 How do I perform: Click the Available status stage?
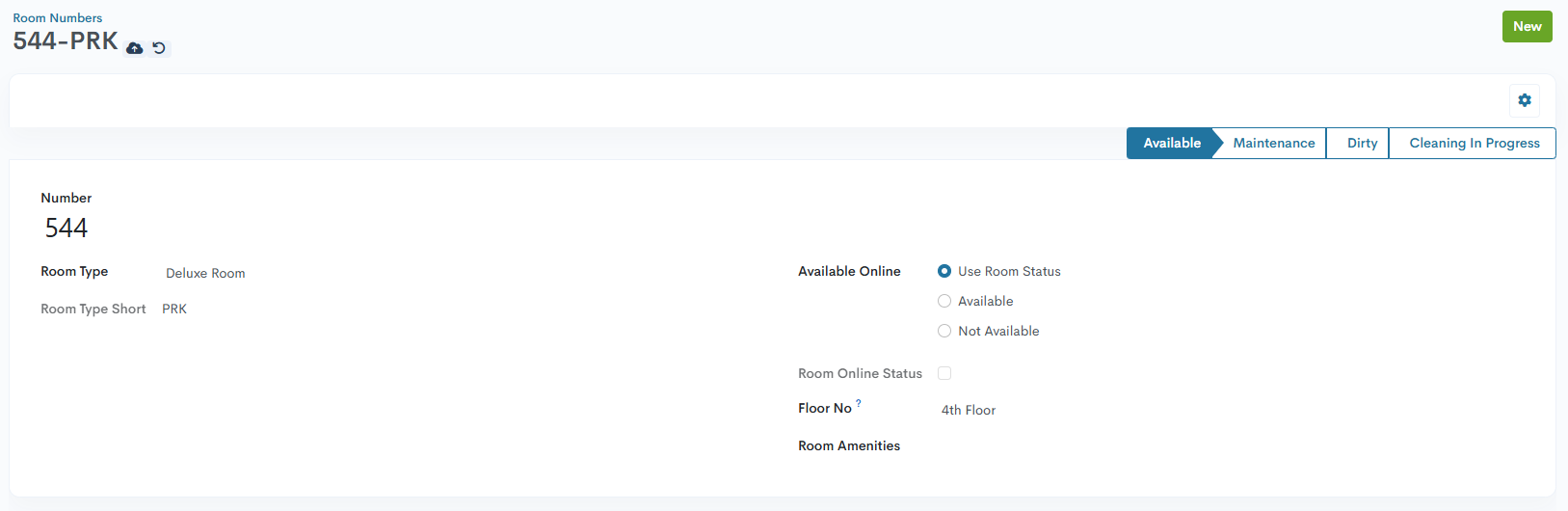click(1172, 143)
